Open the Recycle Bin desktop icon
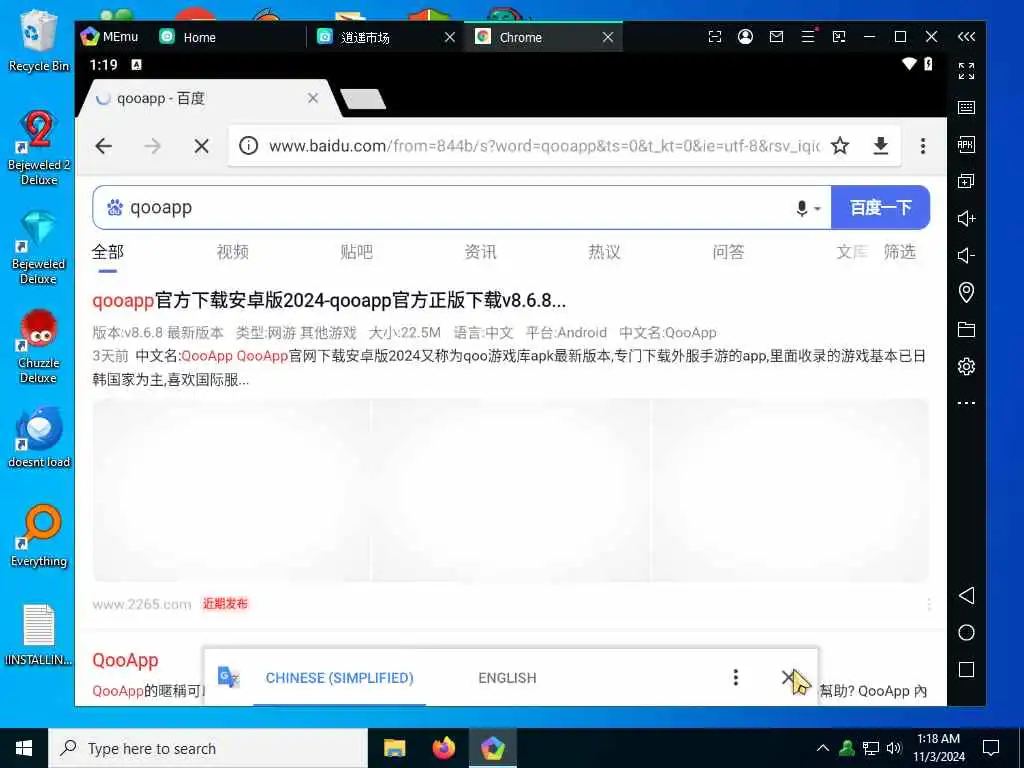This screenshot has width=1024, height=768. [39, 40]
